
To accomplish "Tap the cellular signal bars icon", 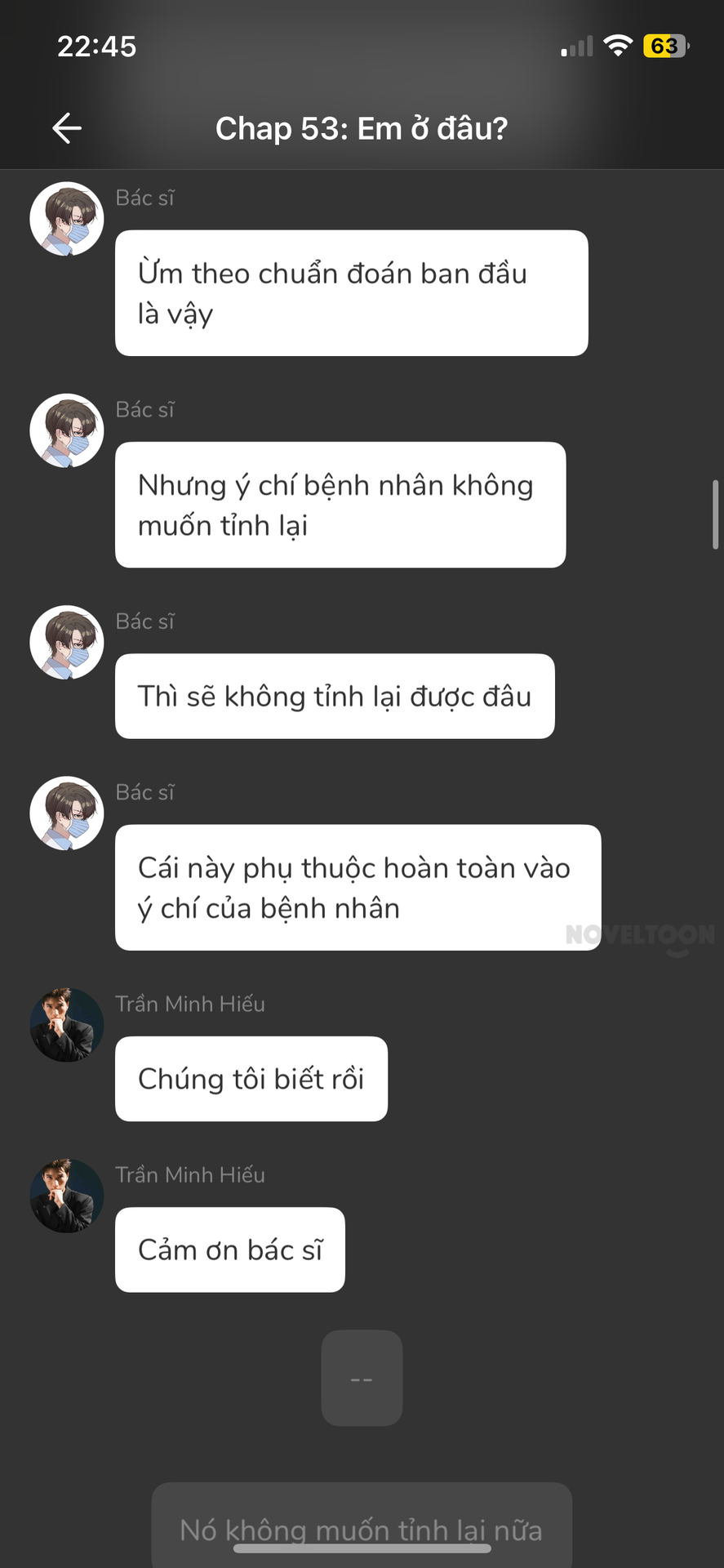I will pyautogui.click(x=577, y=47).
